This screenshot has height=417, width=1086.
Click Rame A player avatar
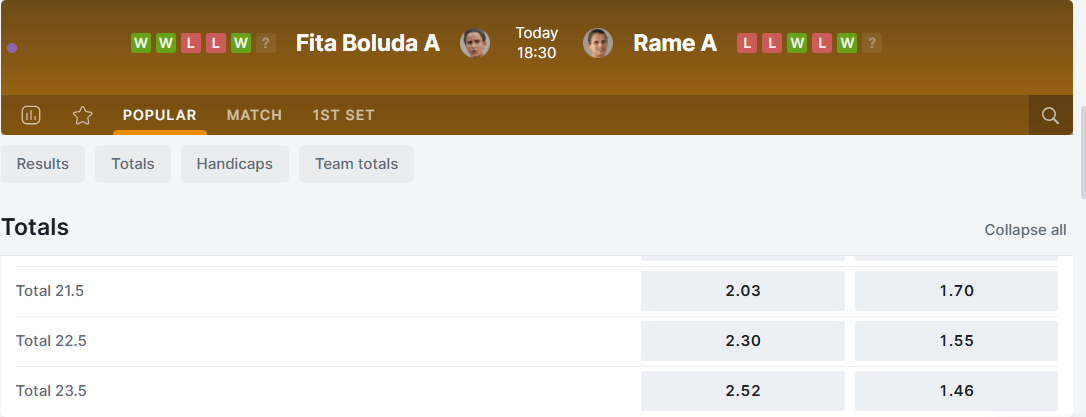598,43
